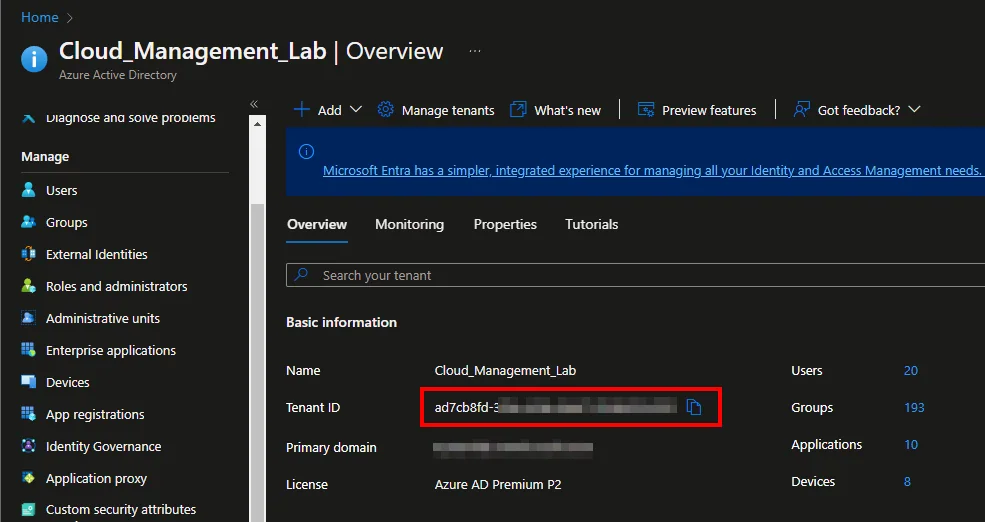
Task: Click the Manage tenants gear icon
Action: click(x=385, y=110)
